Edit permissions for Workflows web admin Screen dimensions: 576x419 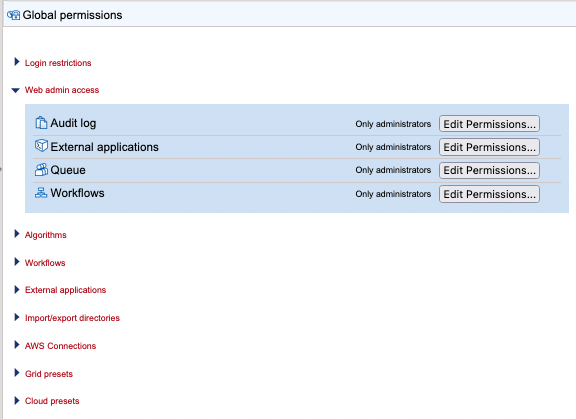(489, 194)
